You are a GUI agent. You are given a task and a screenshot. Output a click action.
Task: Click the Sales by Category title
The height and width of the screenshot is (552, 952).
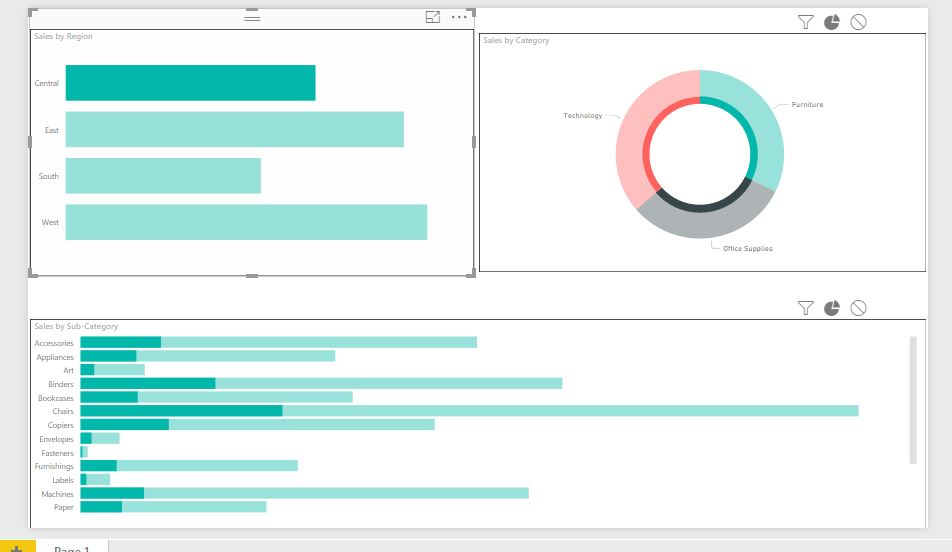(516, 40)
